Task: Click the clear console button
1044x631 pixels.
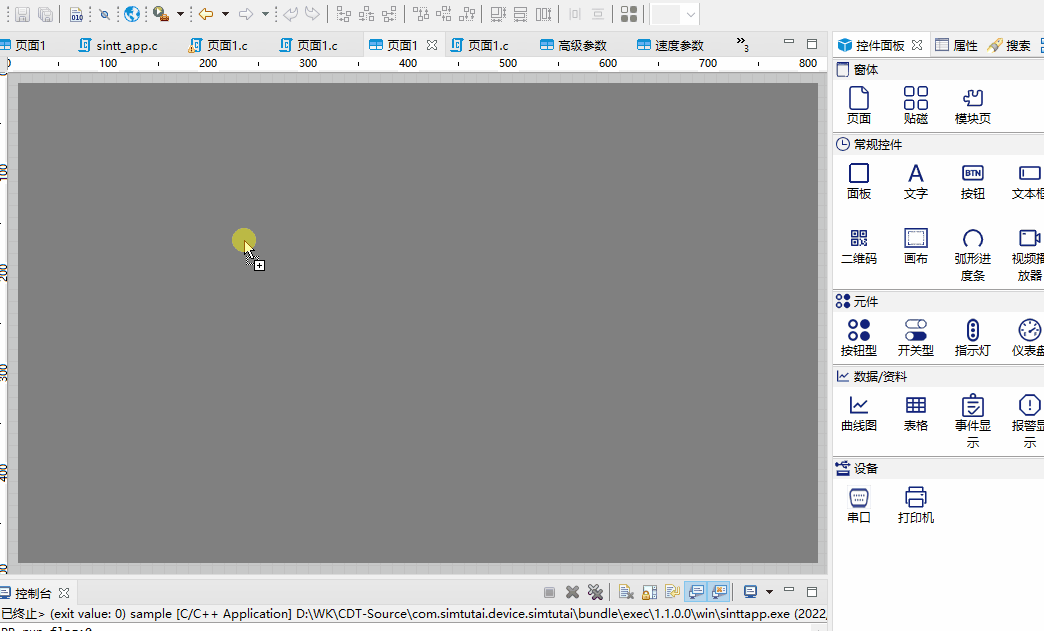Action: pos(627,592)
